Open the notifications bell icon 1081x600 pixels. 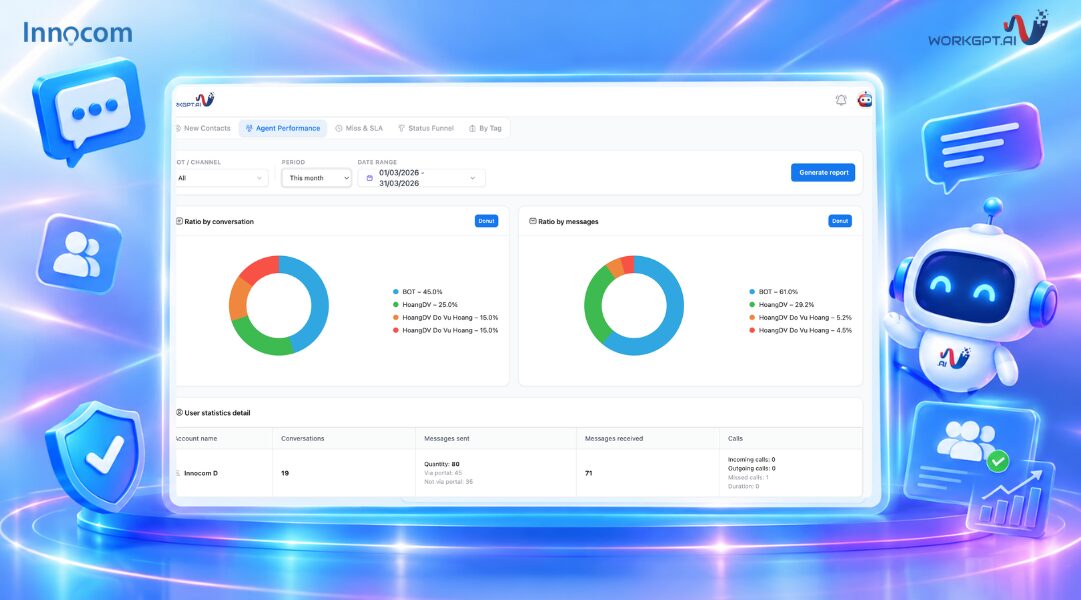[x=840, y=100]
